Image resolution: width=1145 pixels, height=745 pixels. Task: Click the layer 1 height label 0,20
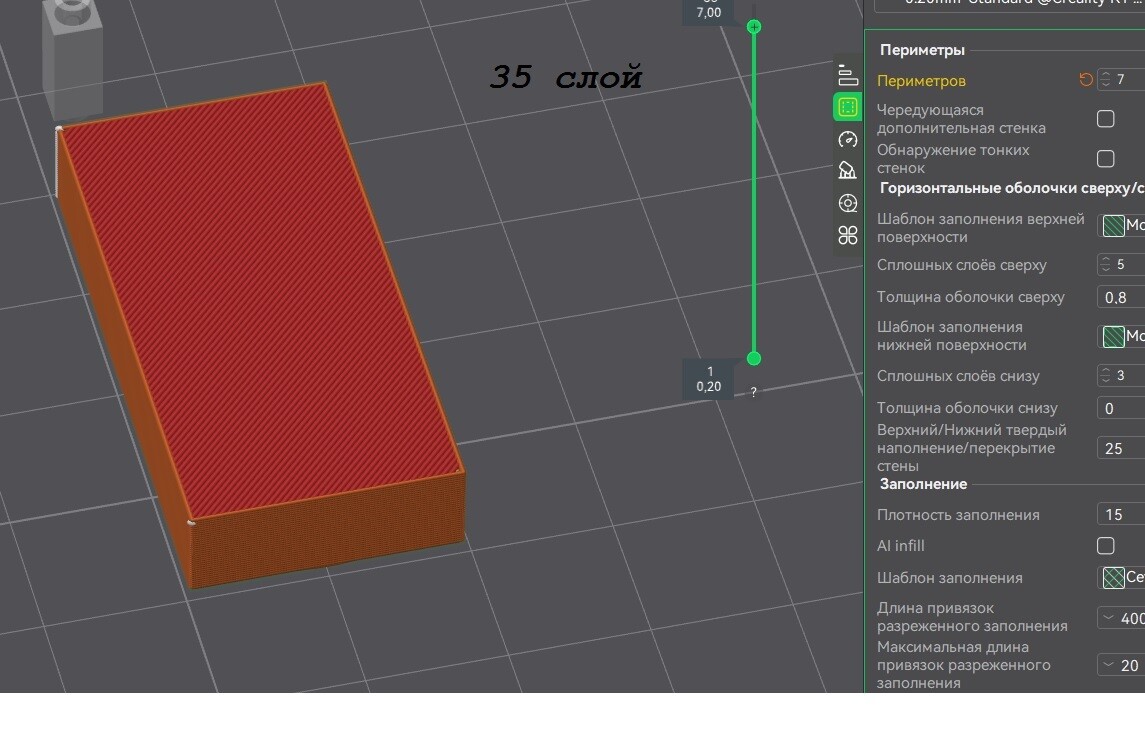[708, 386]
